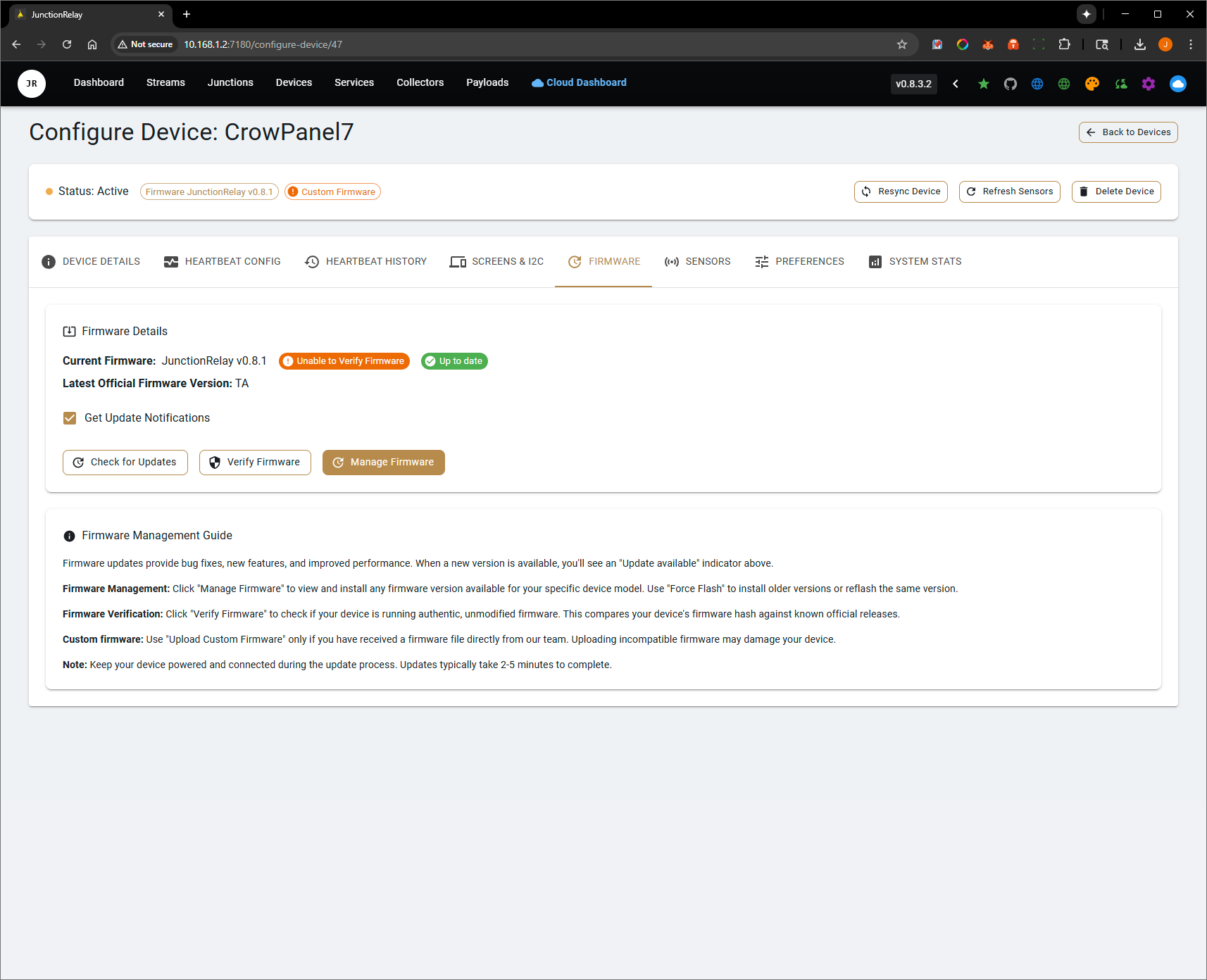
Task: Open the Junctions menu item
Action: (x=230, y=83)
